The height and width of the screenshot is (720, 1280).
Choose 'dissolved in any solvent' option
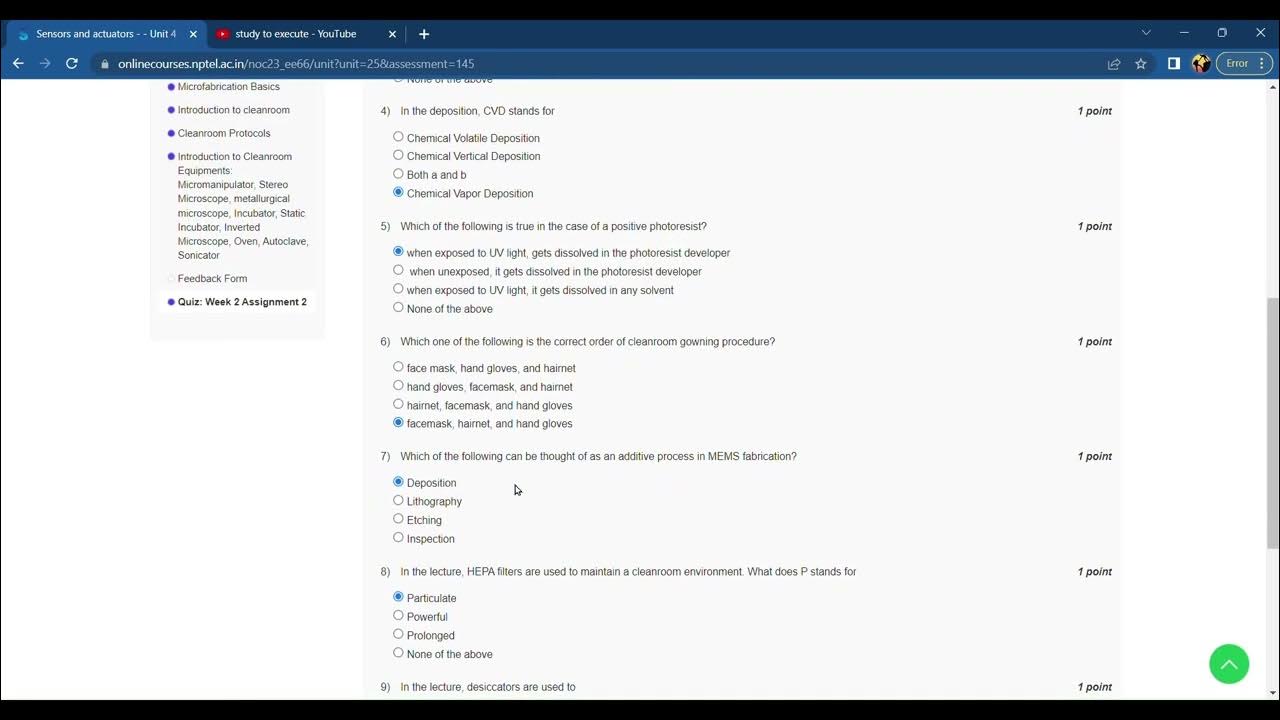click(398, 289)
